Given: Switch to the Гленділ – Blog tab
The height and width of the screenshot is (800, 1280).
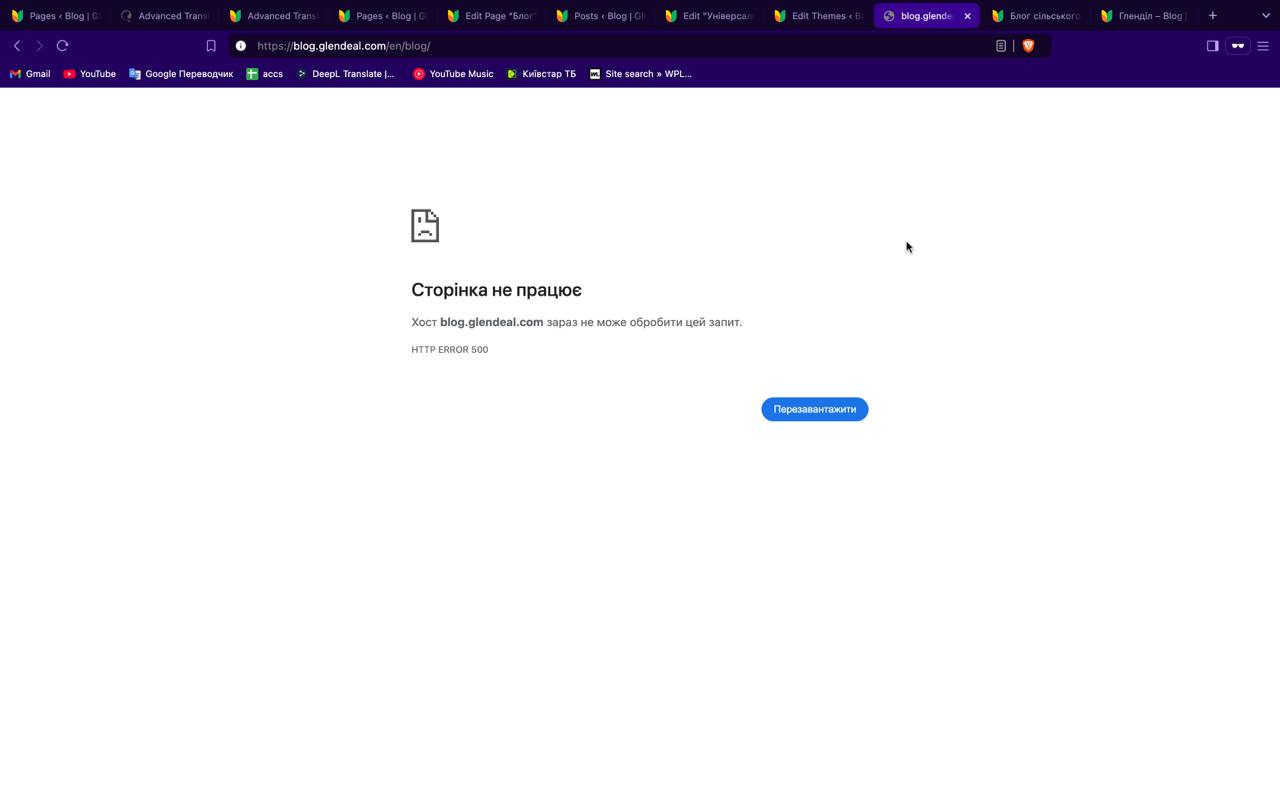Looking at the screenshot, I should click(1145, 16).
